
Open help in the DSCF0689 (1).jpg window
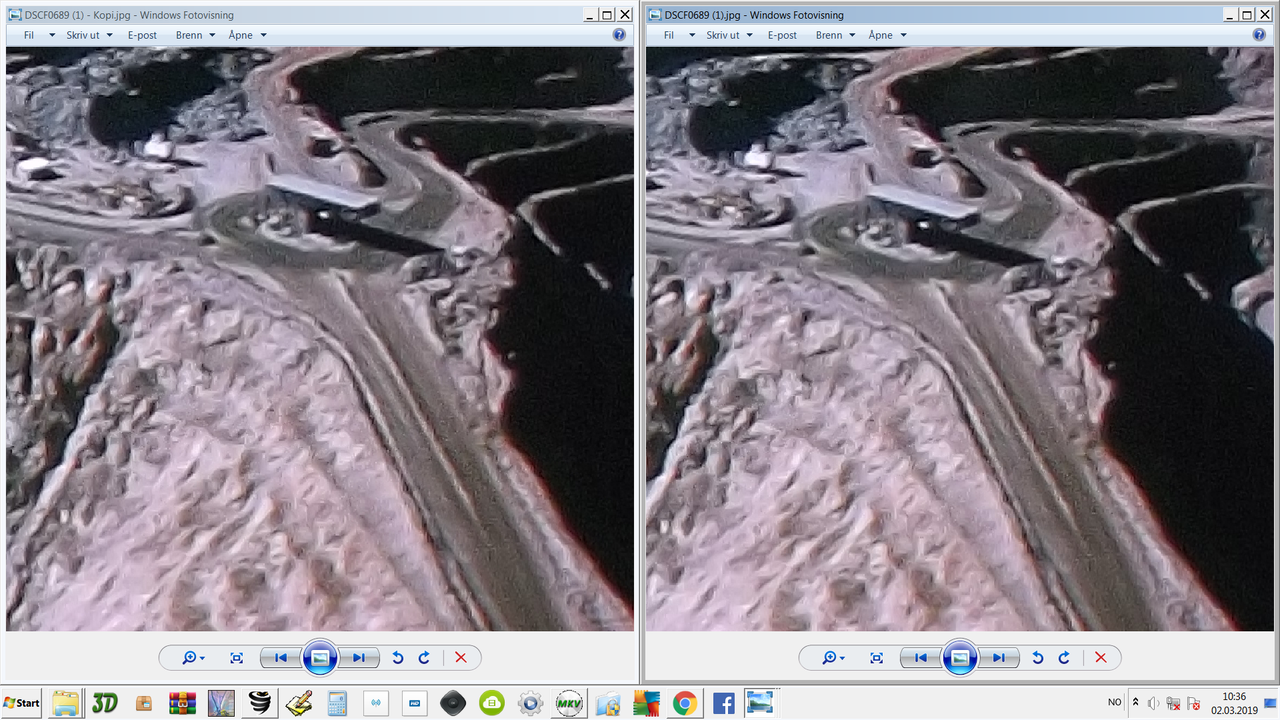1259,35
